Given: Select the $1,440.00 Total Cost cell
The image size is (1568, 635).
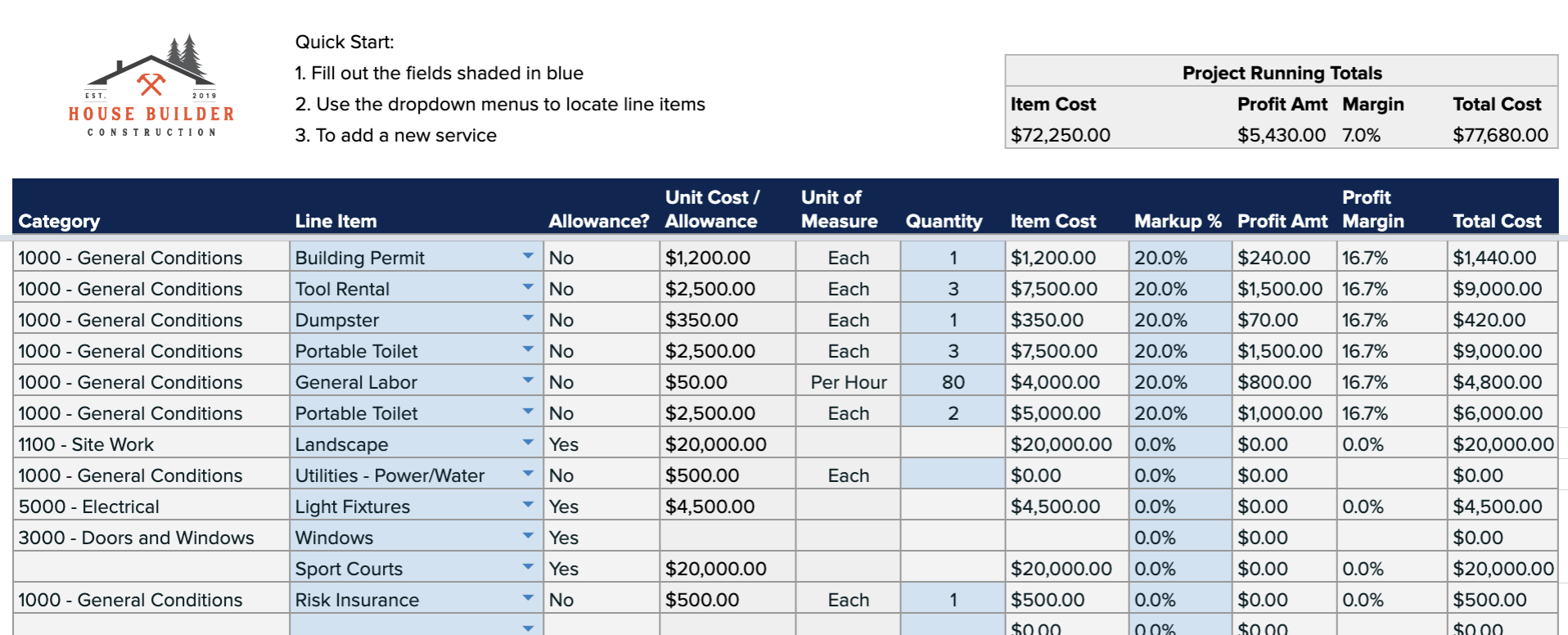Looking at the screenshot, I should 1502,257.
